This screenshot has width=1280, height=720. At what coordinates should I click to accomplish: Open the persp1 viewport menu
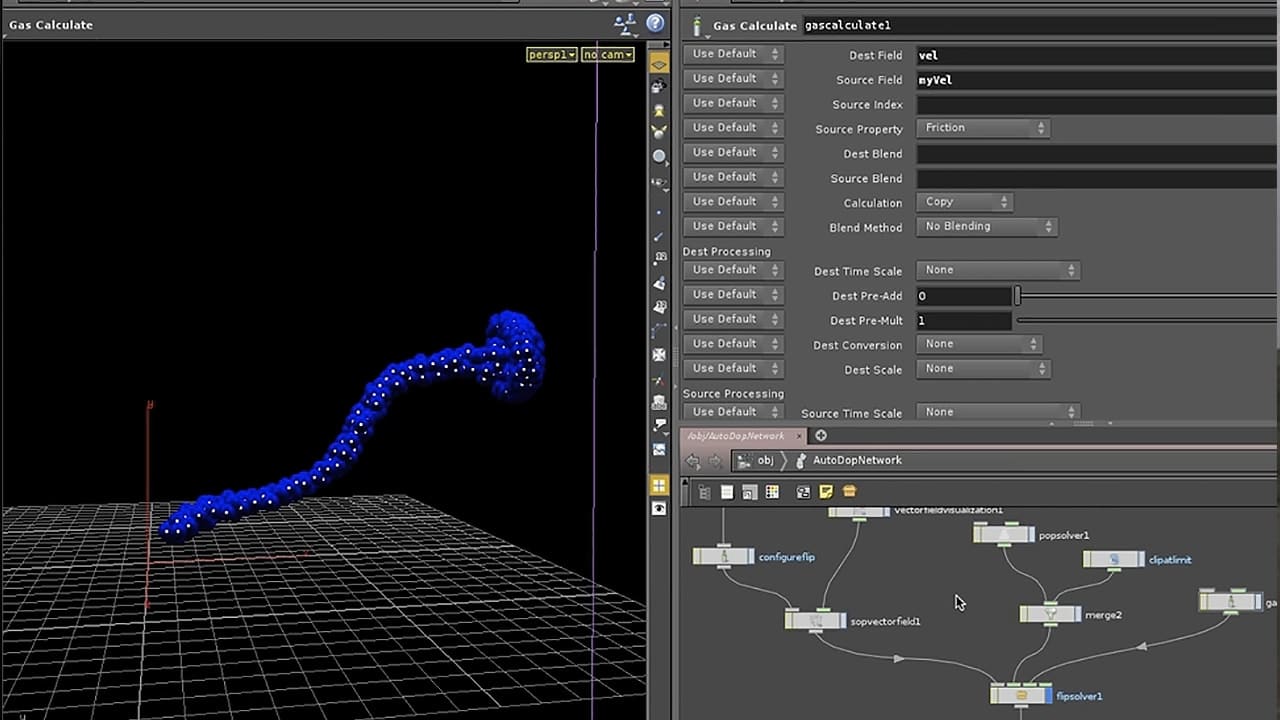click(551, 54)
